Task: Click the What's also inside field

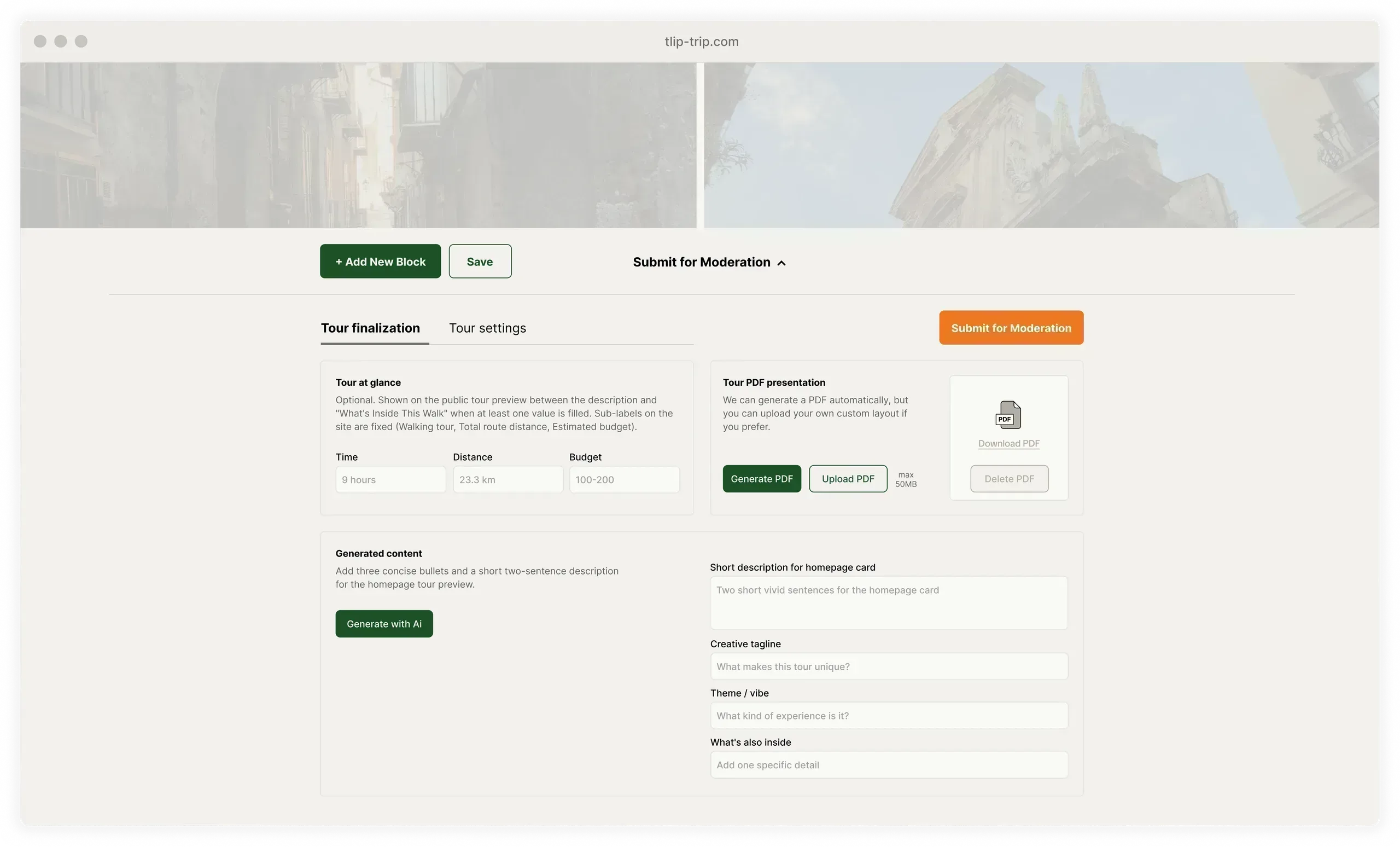Action: coord(889,764)
